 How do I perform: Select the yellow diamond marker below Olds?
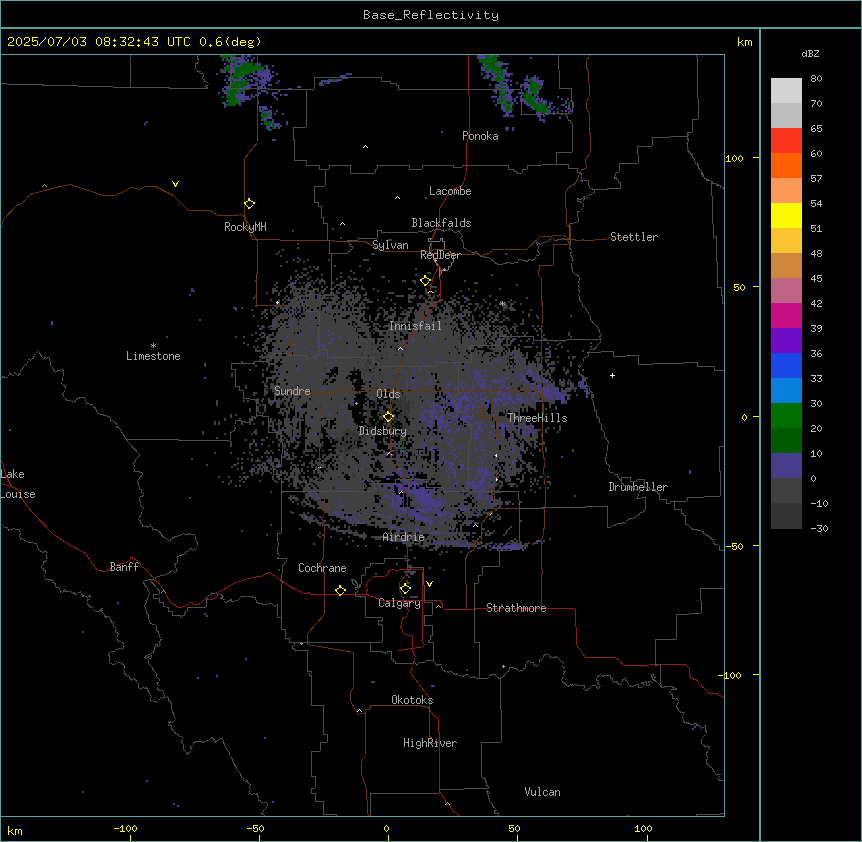pos(389,417)
